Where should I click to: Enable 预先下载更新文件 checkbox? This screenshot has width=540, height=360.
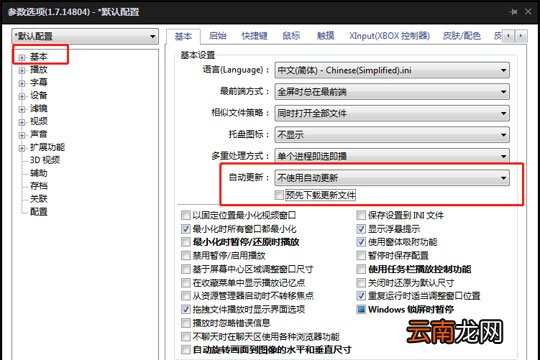[x=279, y=195]
